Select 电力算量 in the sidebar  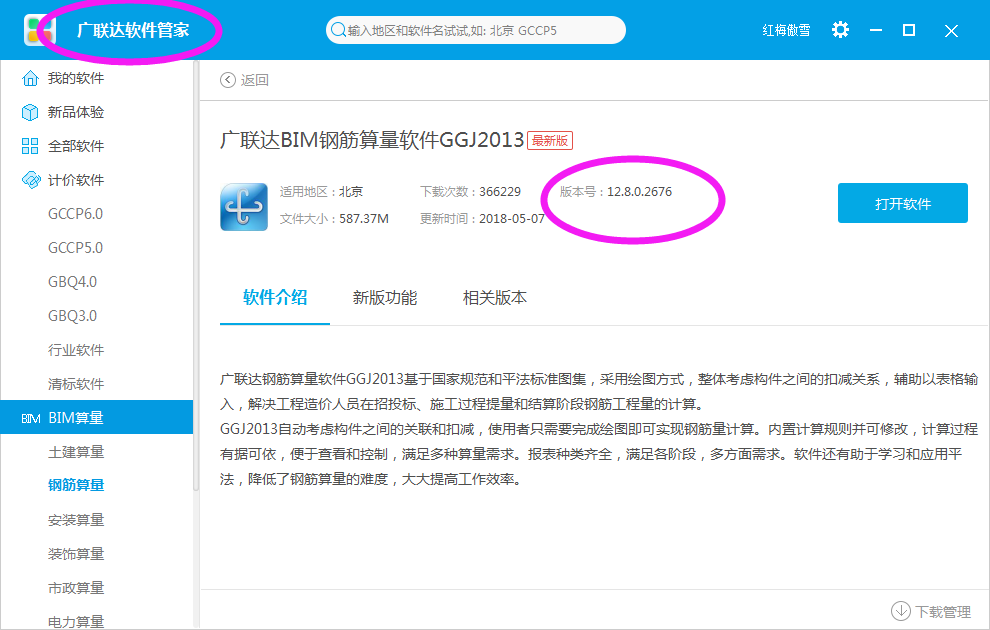[76, 622]
